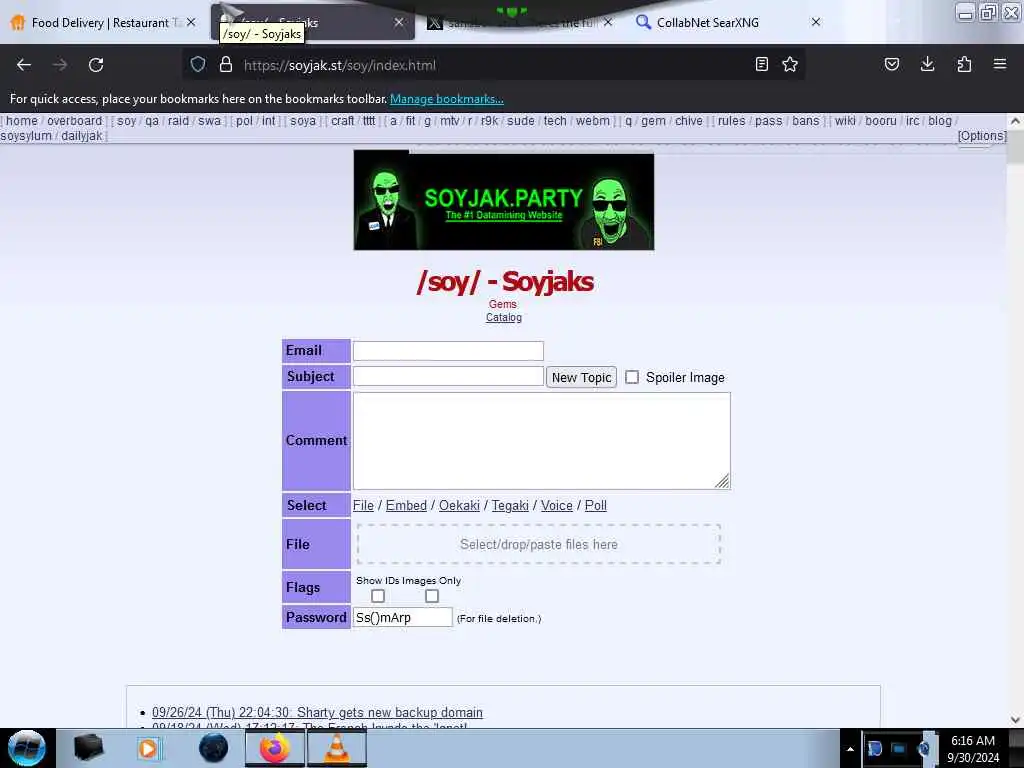This screenshot has height=768, width=1024.
Task: Open the booru link
Action: (881, 121)
